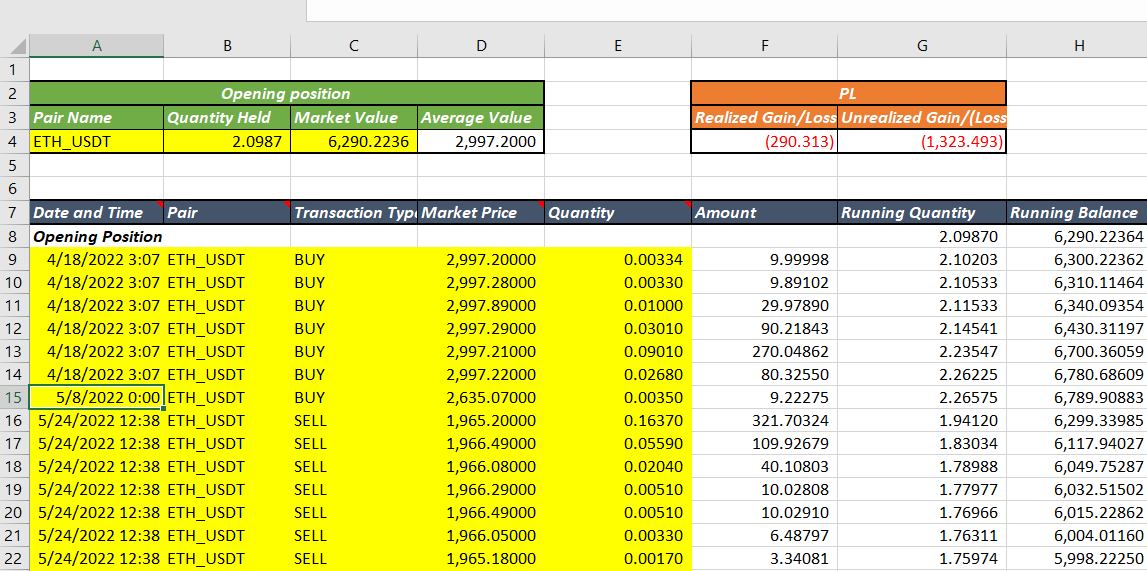Click the 321.70324 amount cell

pyautogui.click(x=764, y=421)
